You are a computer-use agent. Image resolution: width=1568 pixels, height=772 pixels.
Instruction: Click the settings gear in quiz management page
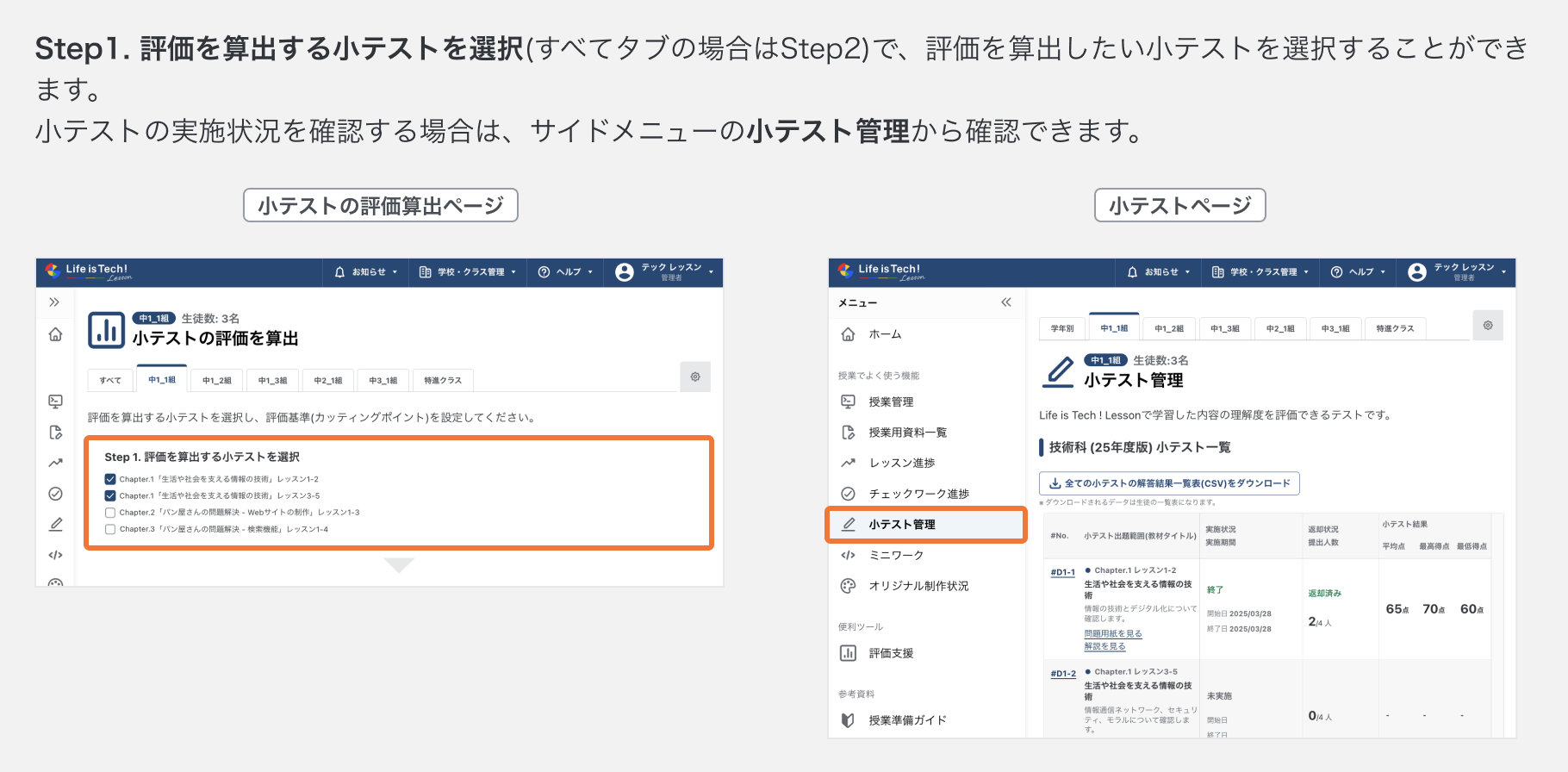click(x=1488, y=325)
